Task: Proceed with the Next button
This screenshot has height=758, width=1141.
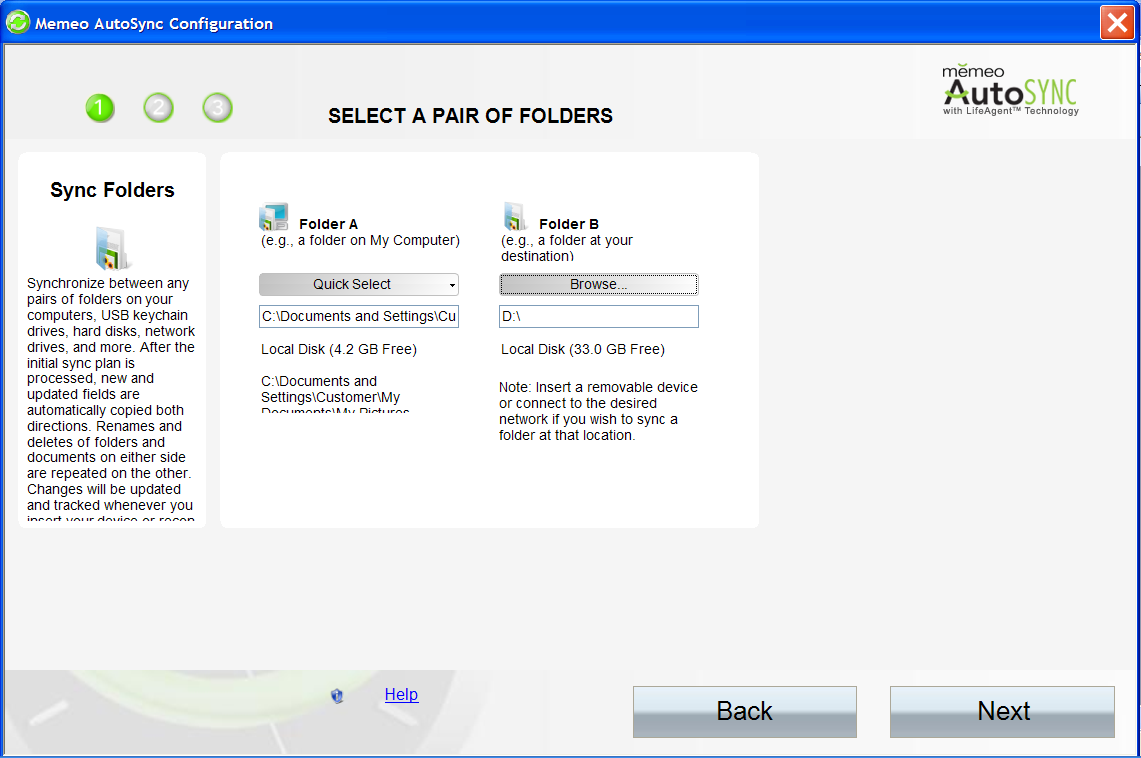Action: click(x=1002, y=711)
